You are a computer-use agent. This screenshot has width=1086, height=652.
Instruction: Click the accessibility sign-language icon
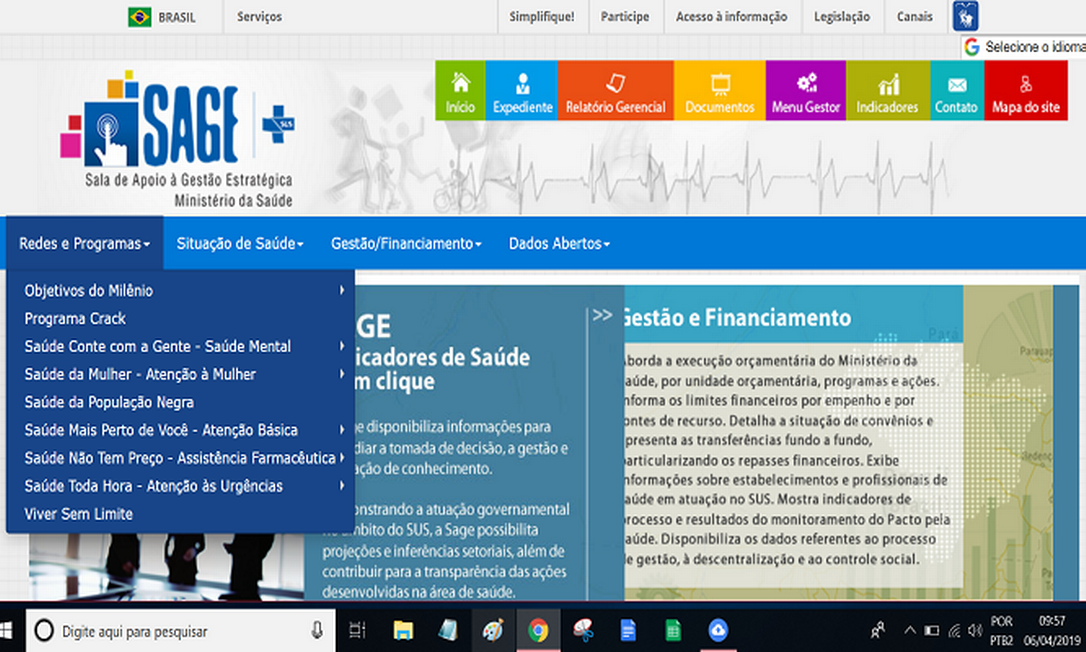965,16
